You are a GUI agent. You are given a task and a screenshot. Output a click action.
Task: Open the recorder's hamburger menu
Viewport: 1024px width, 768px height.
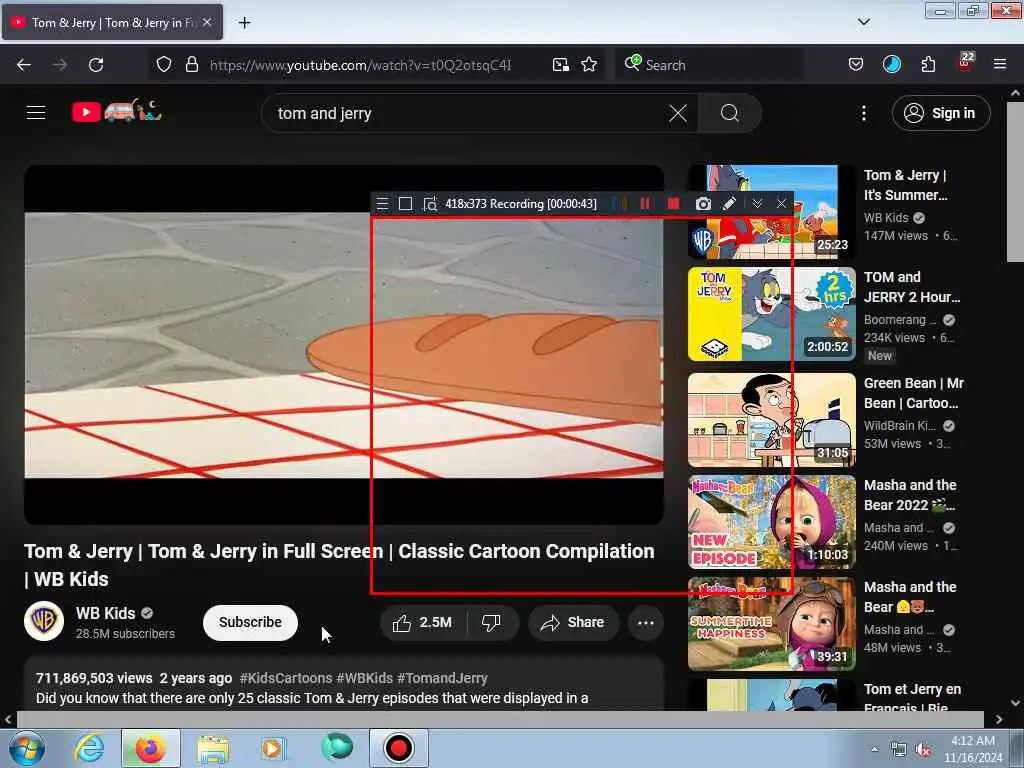pyautogui.click(x=383, y=204)
